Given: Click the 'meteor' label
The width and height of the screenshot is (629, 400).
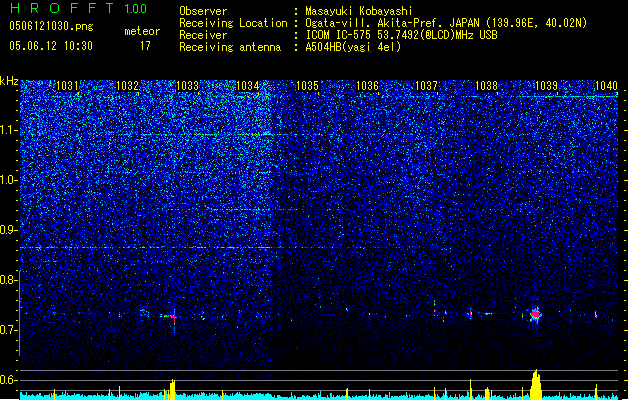Looking at the screenshot, I should [x=142, y=31].
